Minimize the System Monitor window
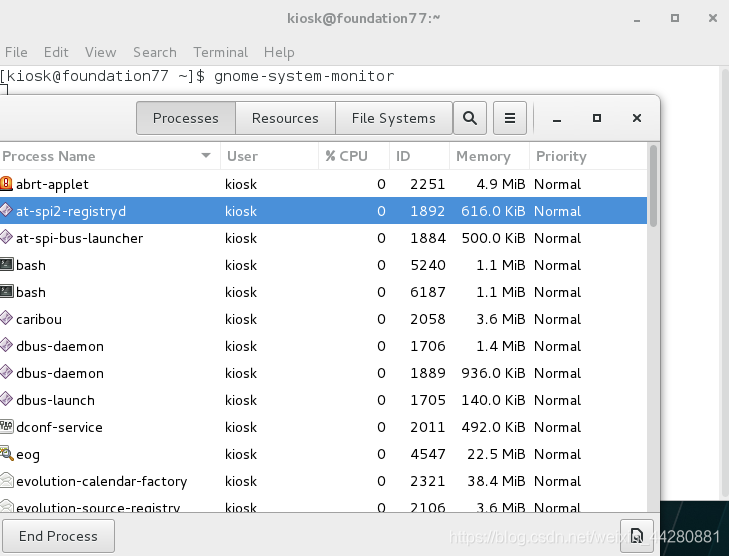 point(557,119)
